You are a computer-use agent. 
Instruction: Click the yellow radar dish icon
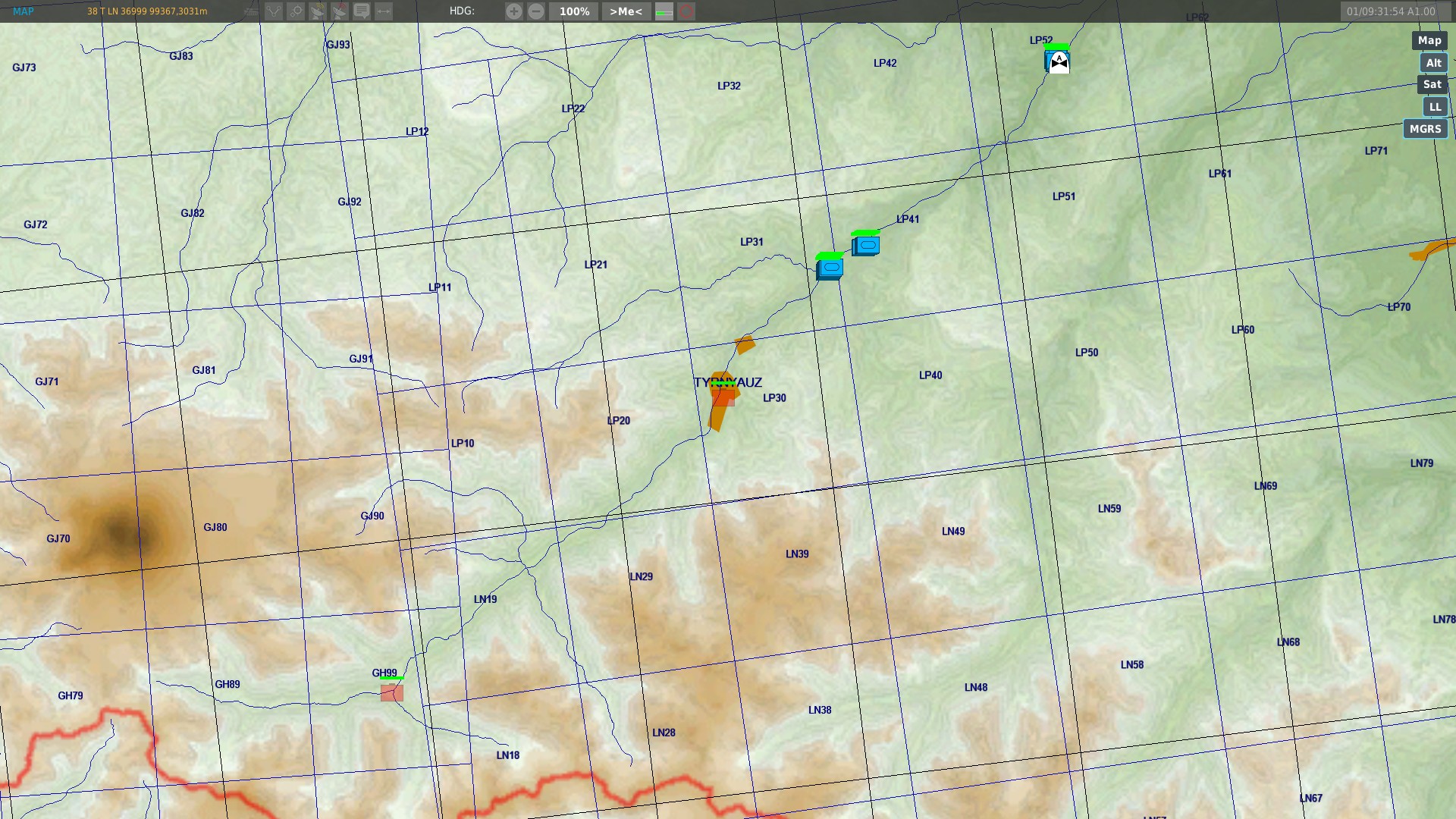coord(318,11)
